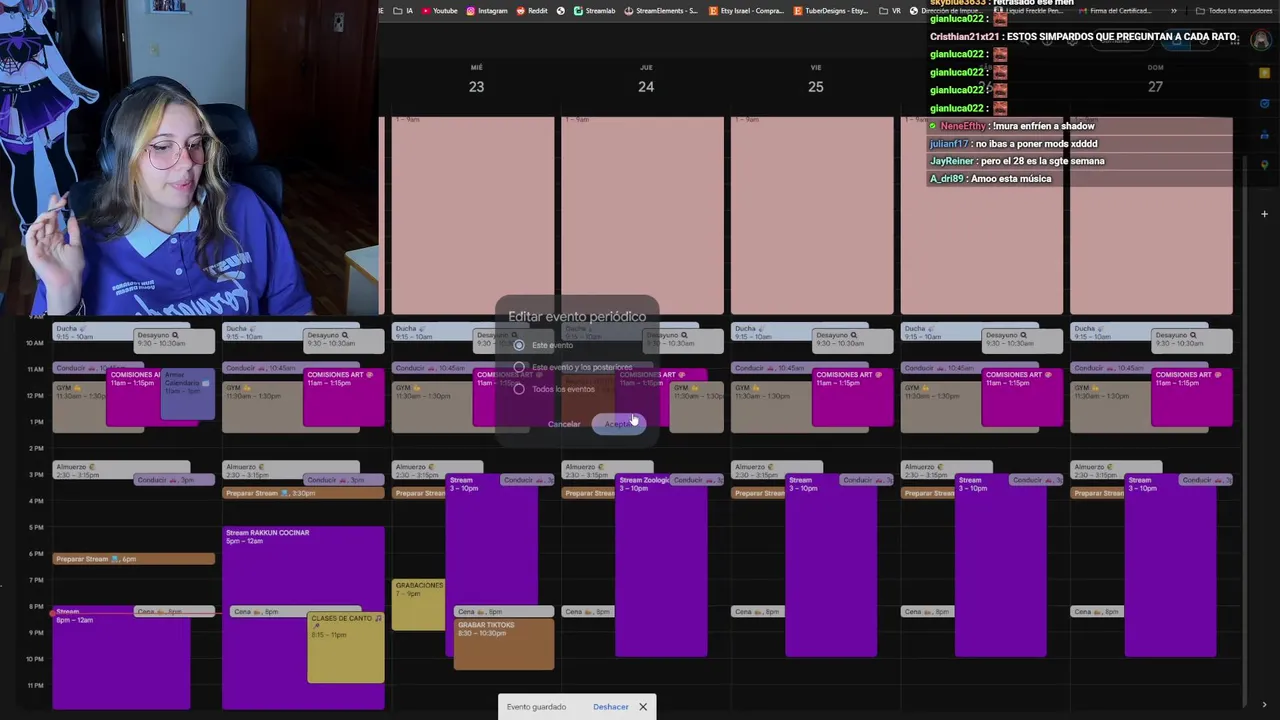Select the 'Este evento' radio option
The image size is (1280, 720).
click(519, 345)
